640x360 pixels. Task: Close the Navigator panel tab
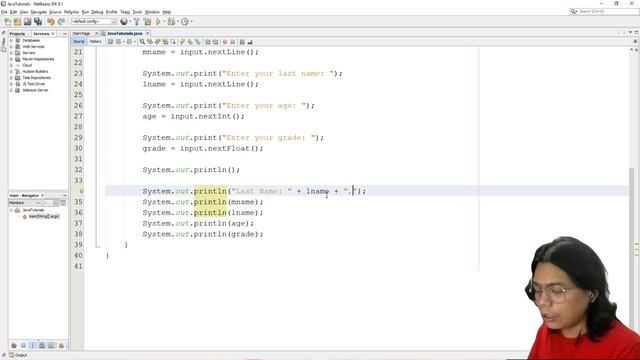click(42, 196)
